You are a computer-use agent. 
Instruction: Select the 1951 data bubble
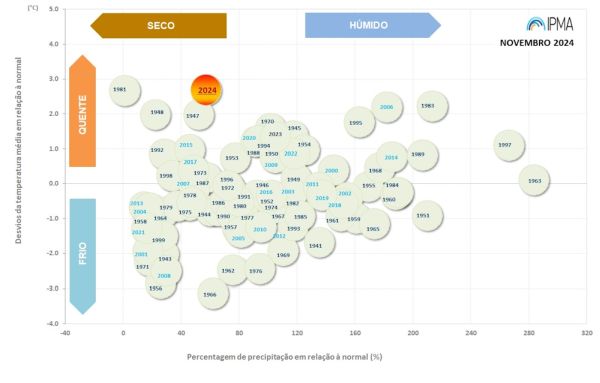pos(427,216)
